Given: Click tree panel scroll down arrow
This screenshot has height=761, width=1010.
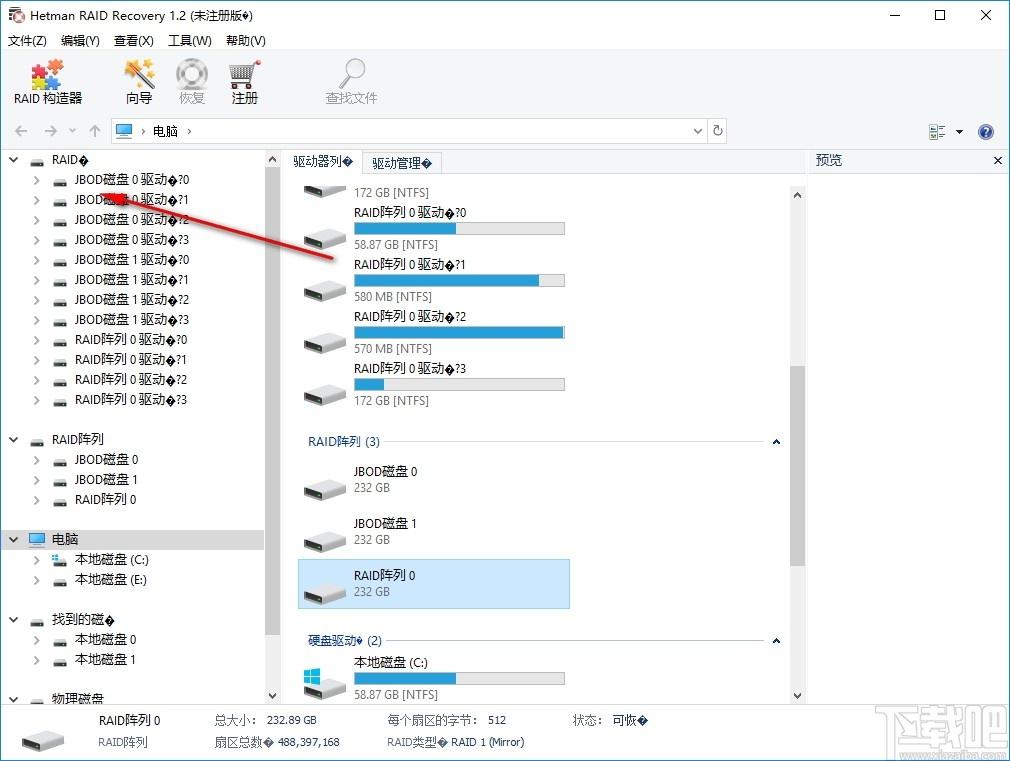Looking at the screenshot, I should click(x=272, y=695).
